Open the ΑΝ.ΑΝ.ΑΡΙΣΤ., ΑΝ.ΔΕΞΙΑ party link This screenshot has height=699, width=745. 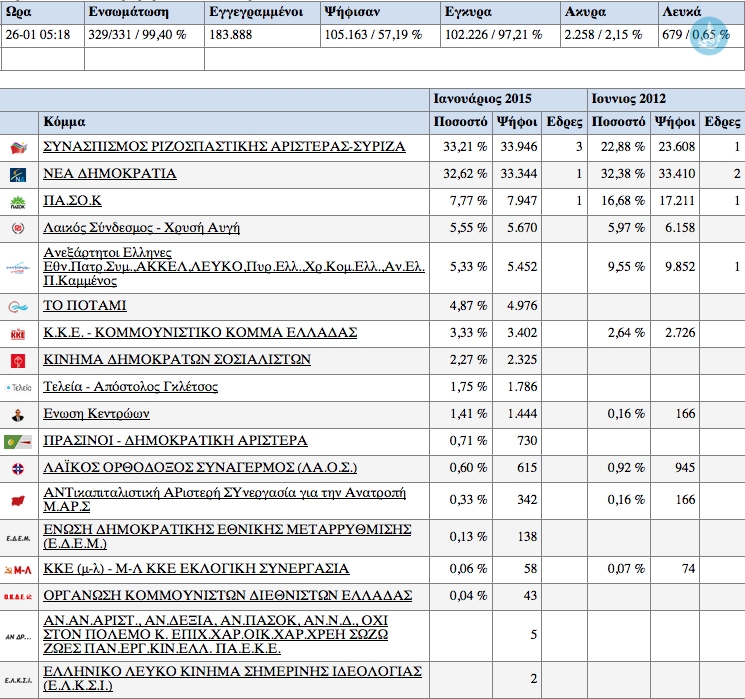(216, 634)
